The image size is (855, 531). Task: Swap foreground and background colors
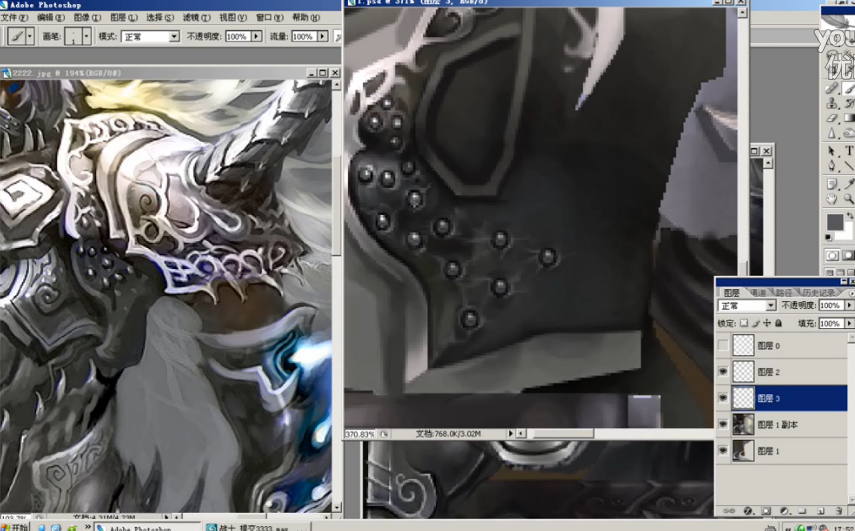[x=850, y=216]
